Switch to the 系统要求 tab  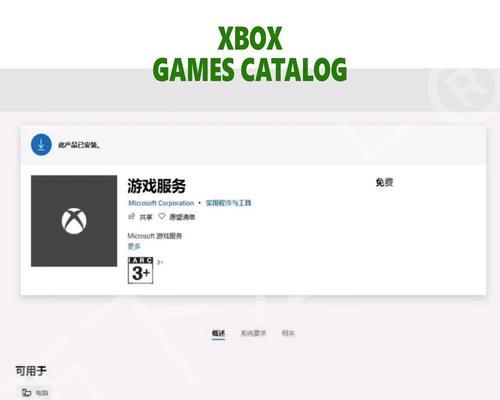tap(253, 333)
